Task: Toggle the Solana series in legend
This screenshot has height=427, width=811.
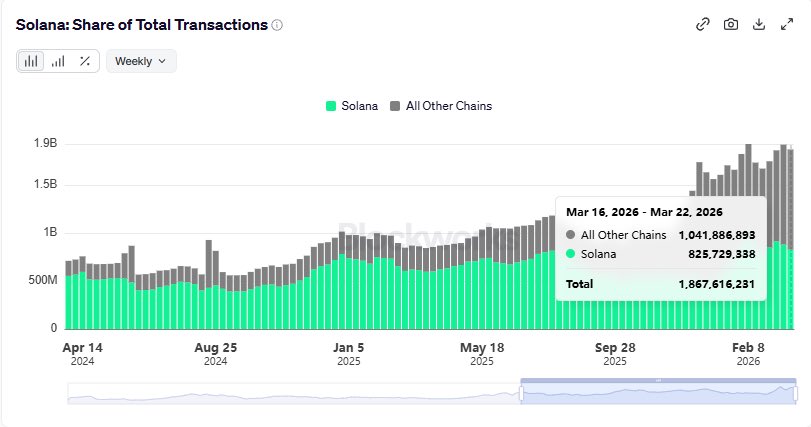Action: point(360,106)
